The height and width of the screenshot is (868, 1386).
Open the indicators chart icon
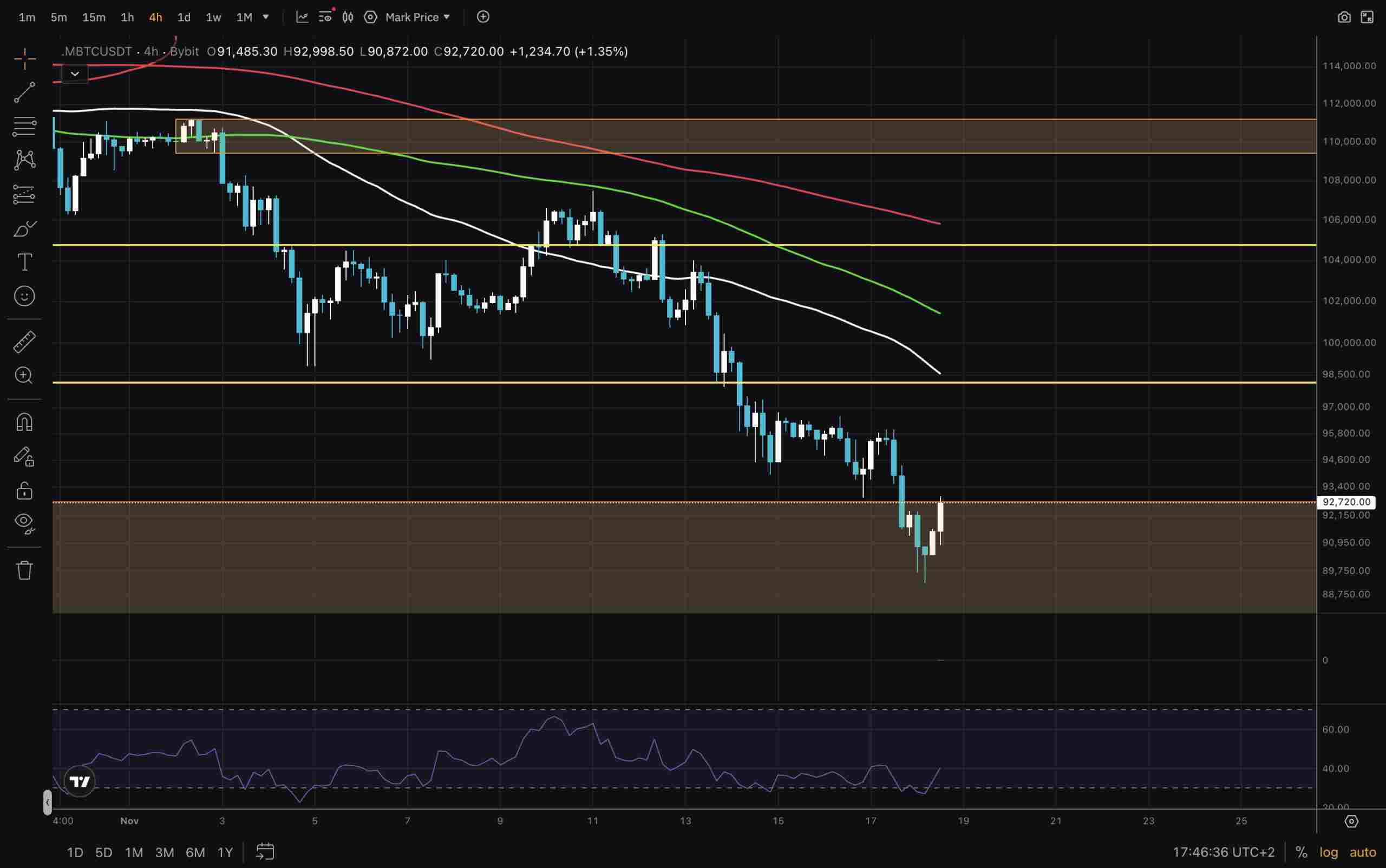302,17
